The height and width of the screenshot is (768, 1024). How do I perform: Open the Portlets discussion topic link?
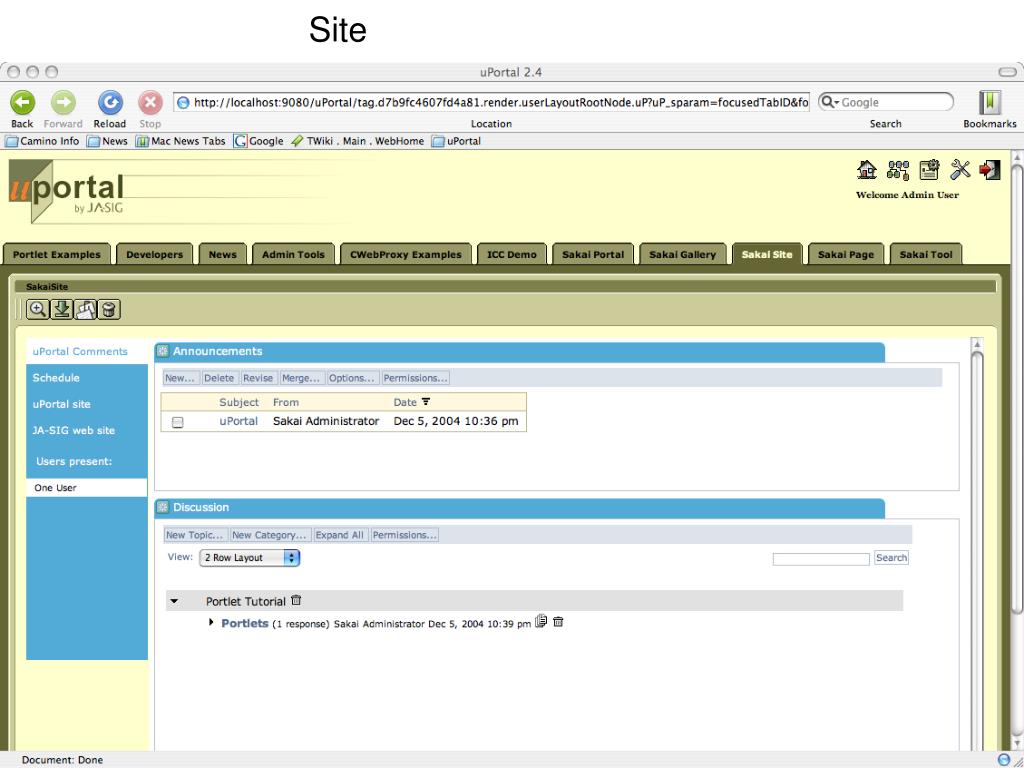[245, 623]
